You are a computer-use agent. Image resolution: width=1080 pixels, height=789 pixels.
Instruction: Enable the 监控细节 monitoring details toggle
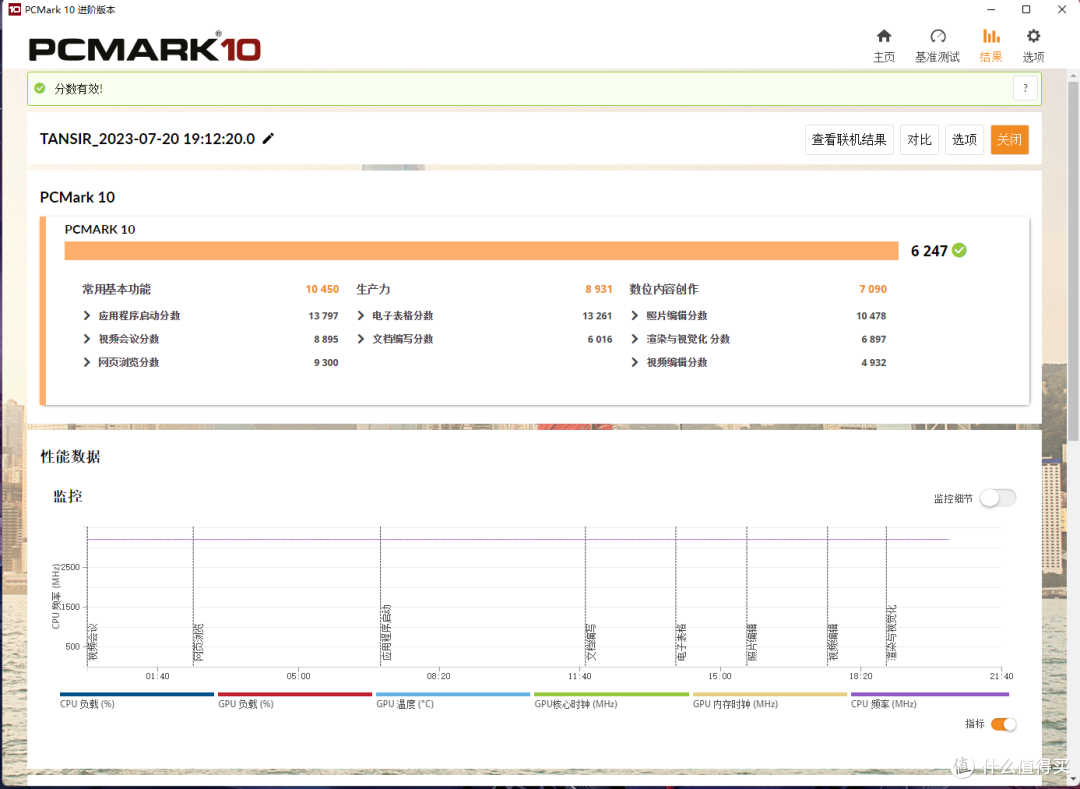[x=997, y=497]
